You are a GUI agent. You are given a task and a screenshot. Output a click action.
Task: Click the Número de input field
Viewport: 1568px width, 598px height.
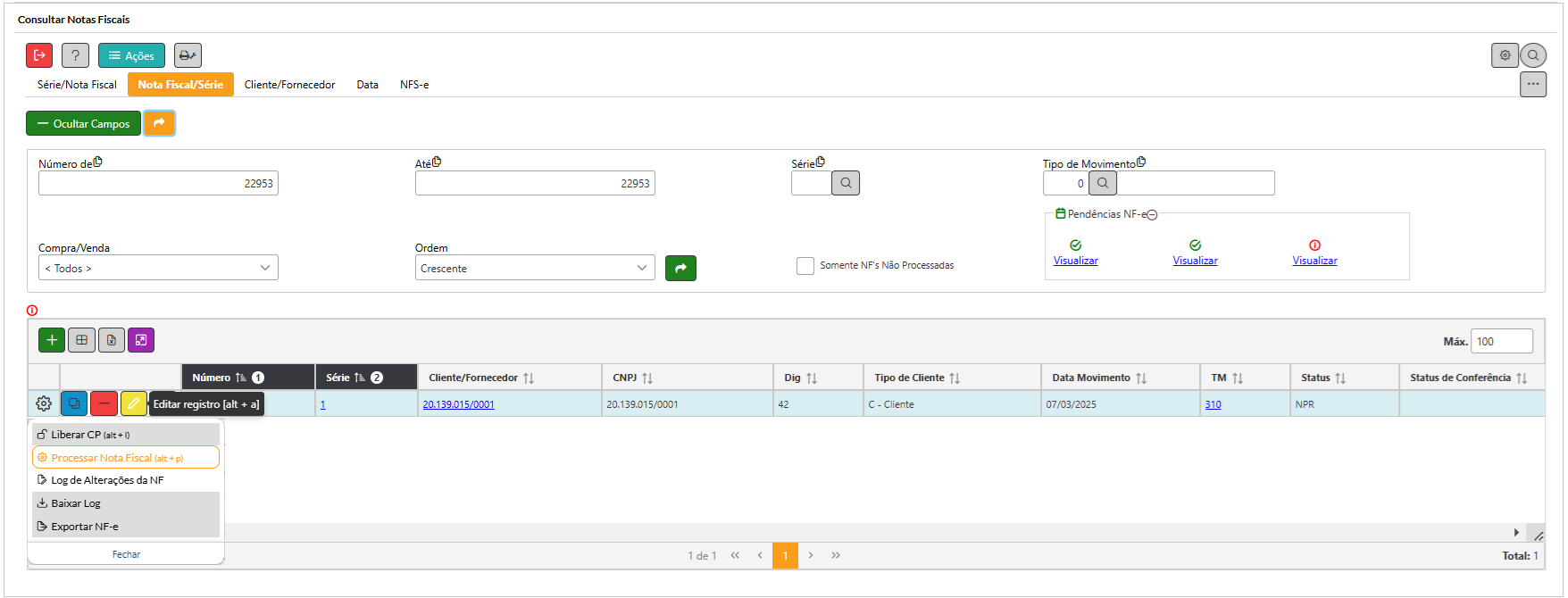click(158, 184)
